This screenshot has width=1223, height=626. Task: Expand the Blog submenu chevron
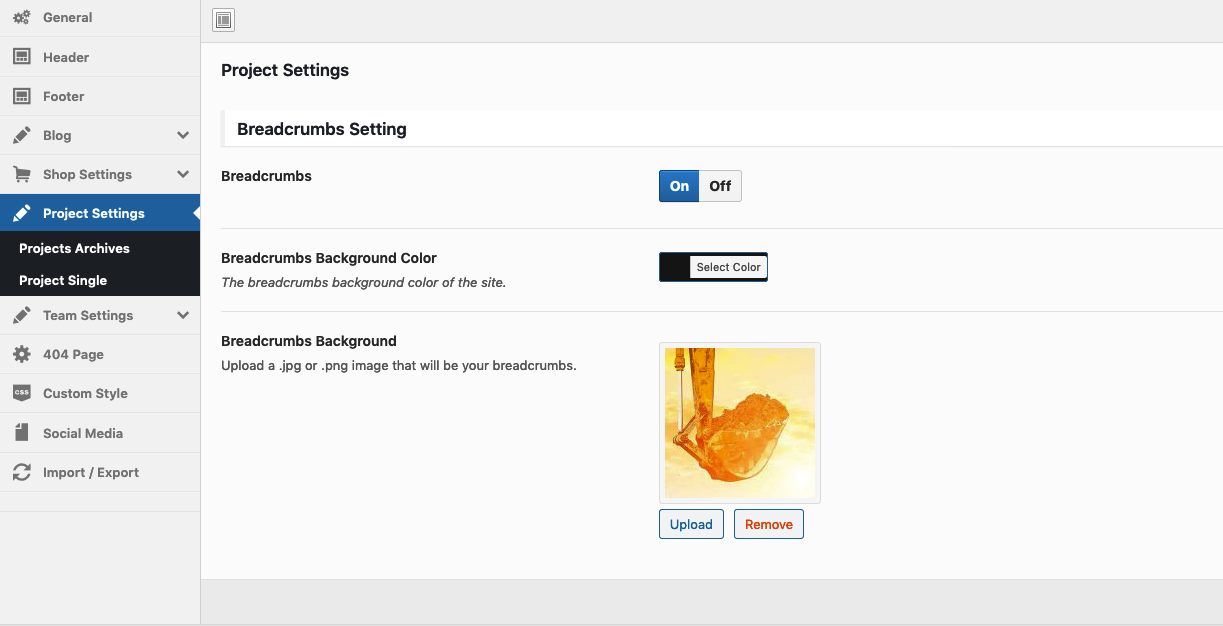click(183, 135)
